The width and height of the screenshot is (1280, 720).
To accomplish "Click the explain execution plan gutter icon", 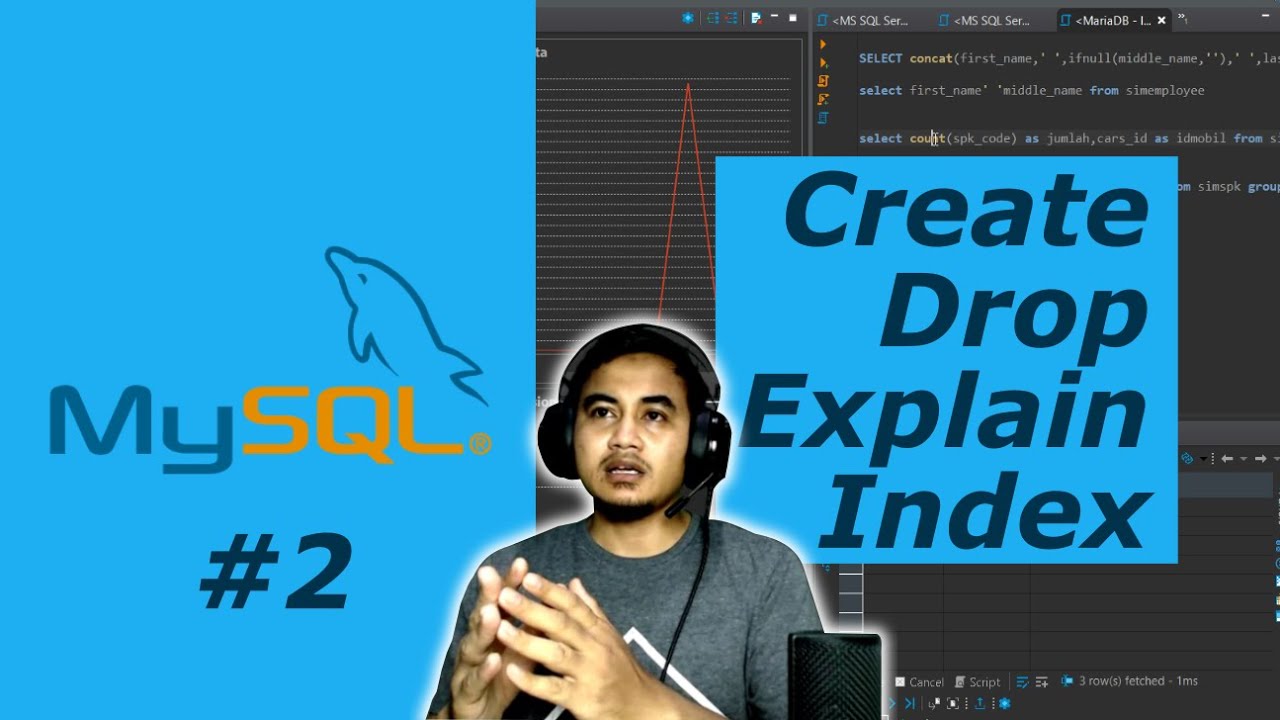I will [823, 99].
